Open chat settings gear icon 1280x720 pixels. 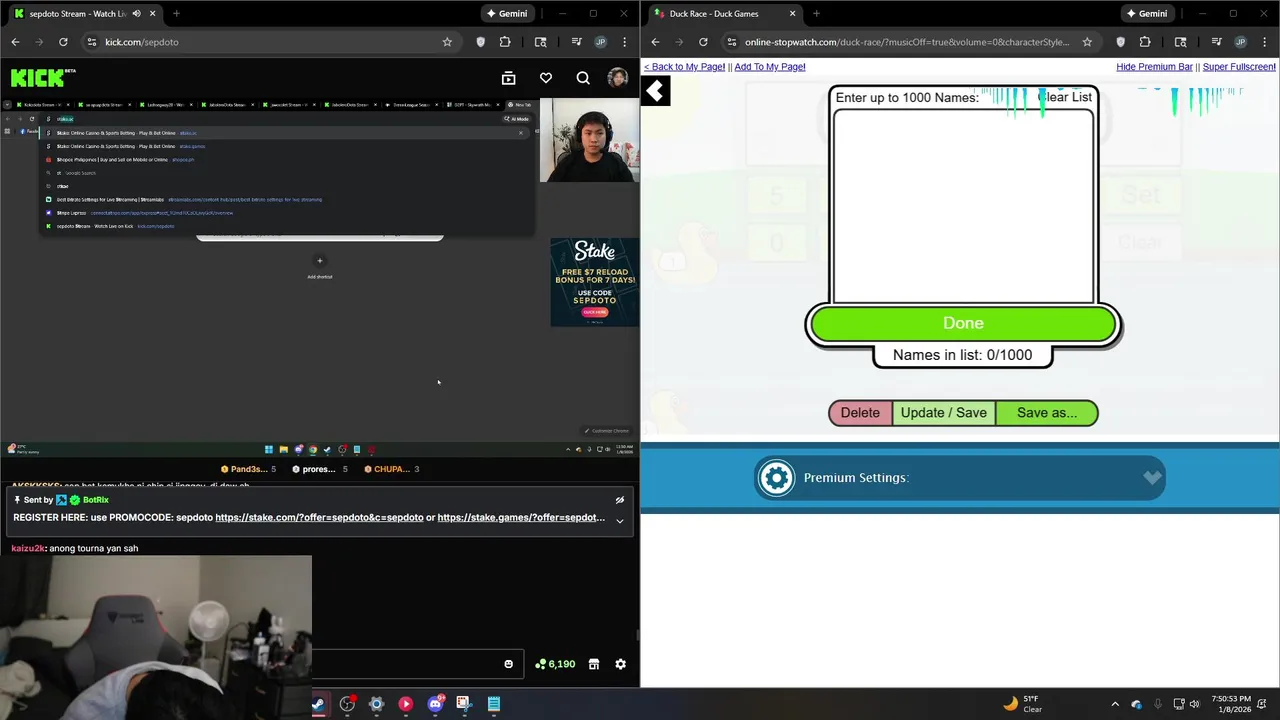[620, 664]
